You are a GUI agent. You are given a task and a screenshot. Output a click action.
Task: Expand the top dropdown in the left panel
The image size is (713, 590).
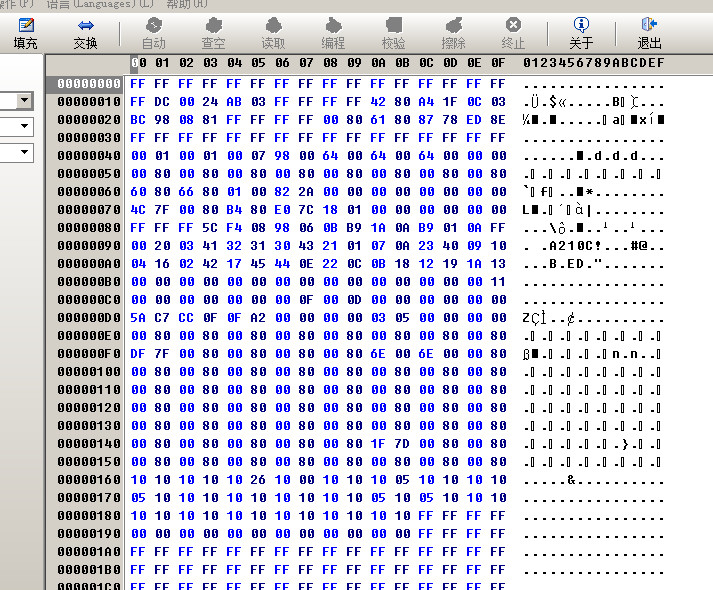coord(25,101)
